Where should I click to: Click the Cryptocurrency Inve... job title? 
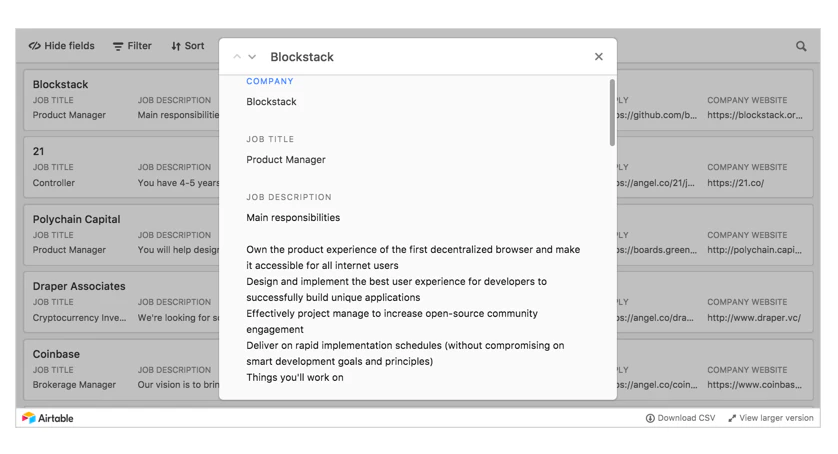coord(80,318)
